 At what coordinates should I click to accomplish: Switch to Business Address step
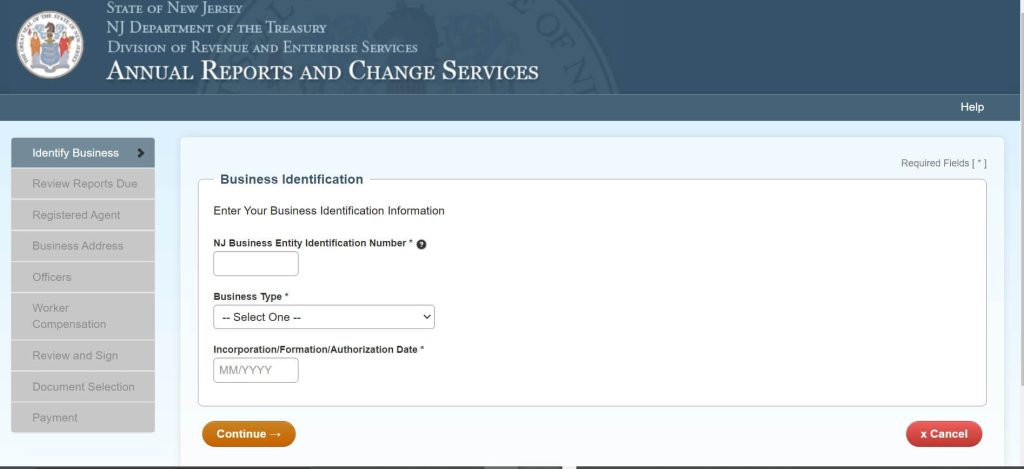click(78, 246)
